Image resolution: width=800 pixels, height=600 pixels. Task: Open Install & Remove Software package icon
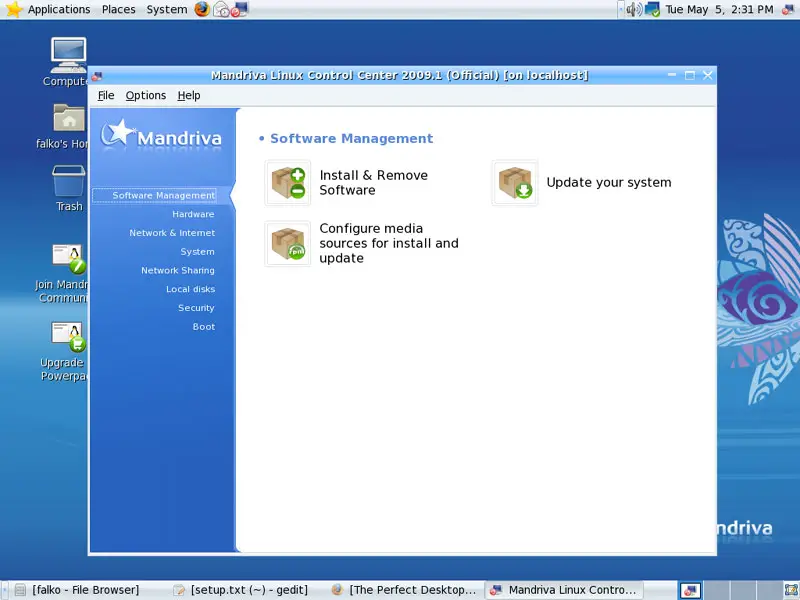pyautogui.click(x=288, y=183)
